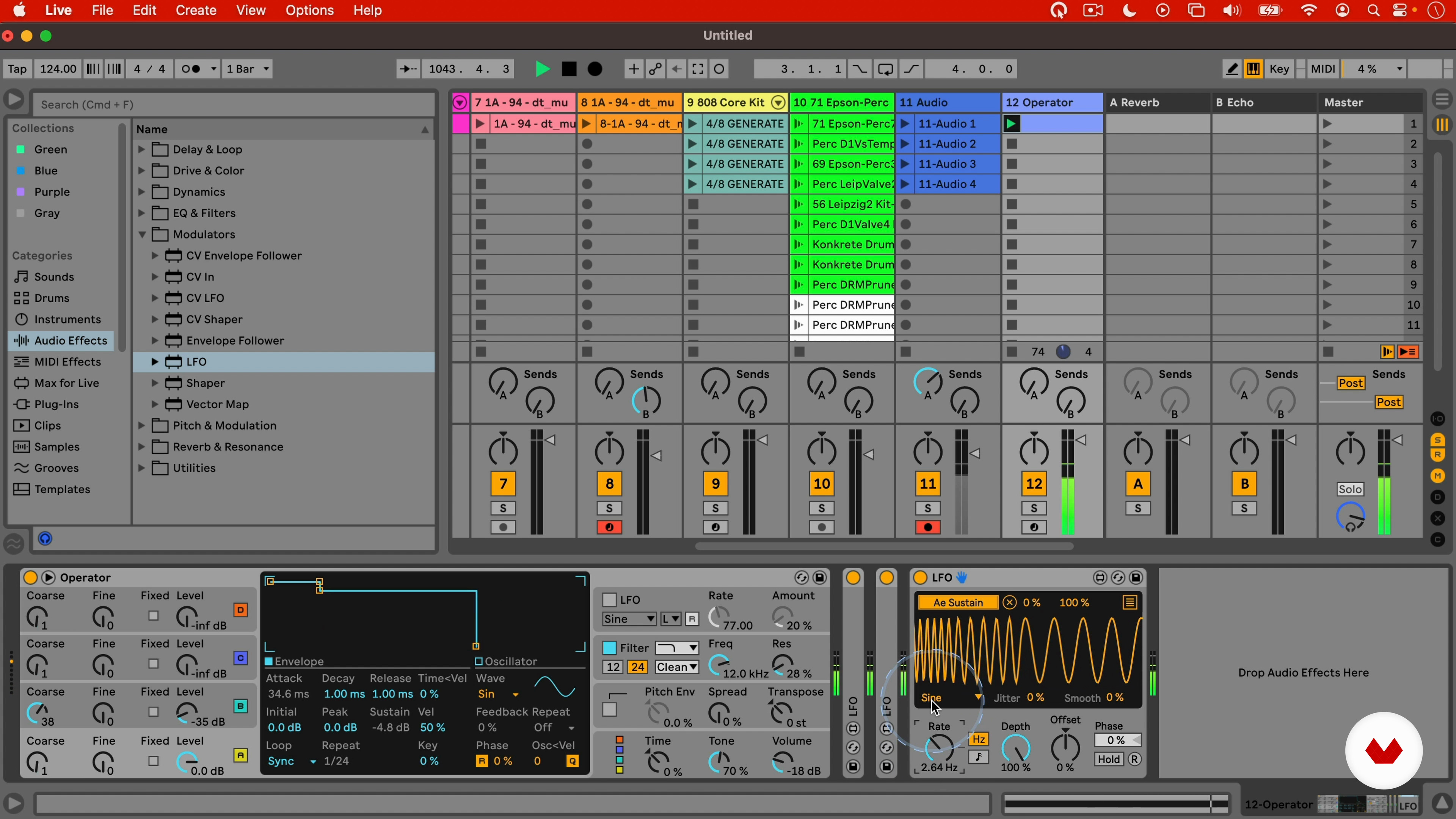Viewport: 1456px width, 819px height.
Task: Collapse the Modulators folder
Action: click(142, 235)
